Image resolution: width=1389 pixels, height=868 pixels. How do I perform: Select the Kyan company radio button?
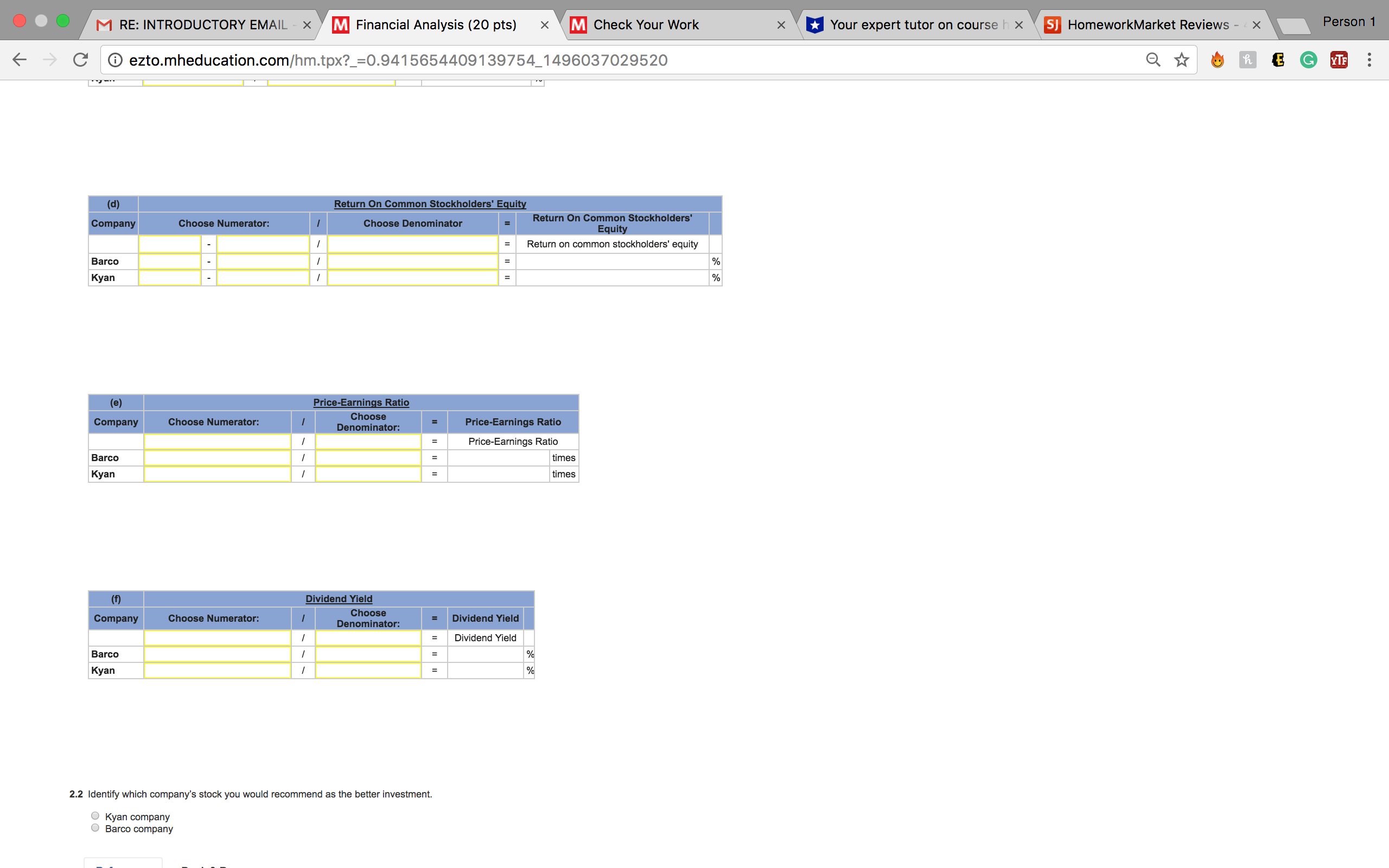click(x=95, y=815)
